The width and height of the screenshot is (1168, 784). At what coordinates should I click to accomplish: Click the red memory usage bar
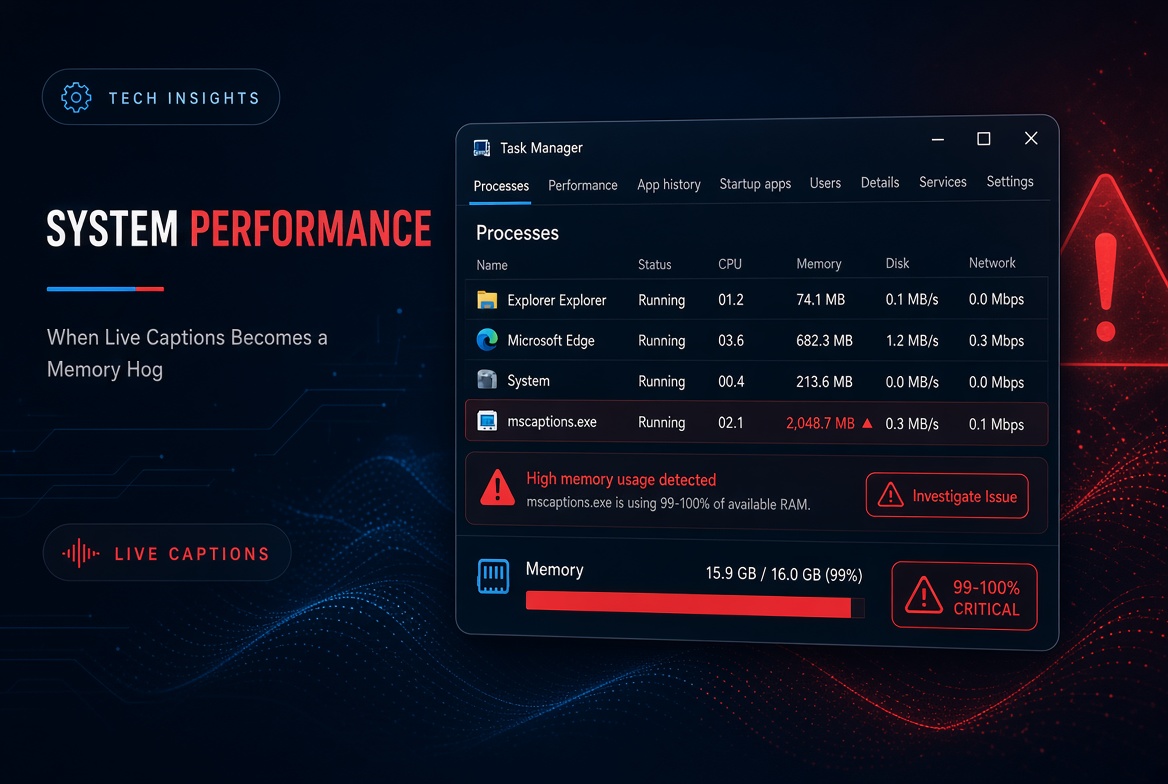coord(688,604)
